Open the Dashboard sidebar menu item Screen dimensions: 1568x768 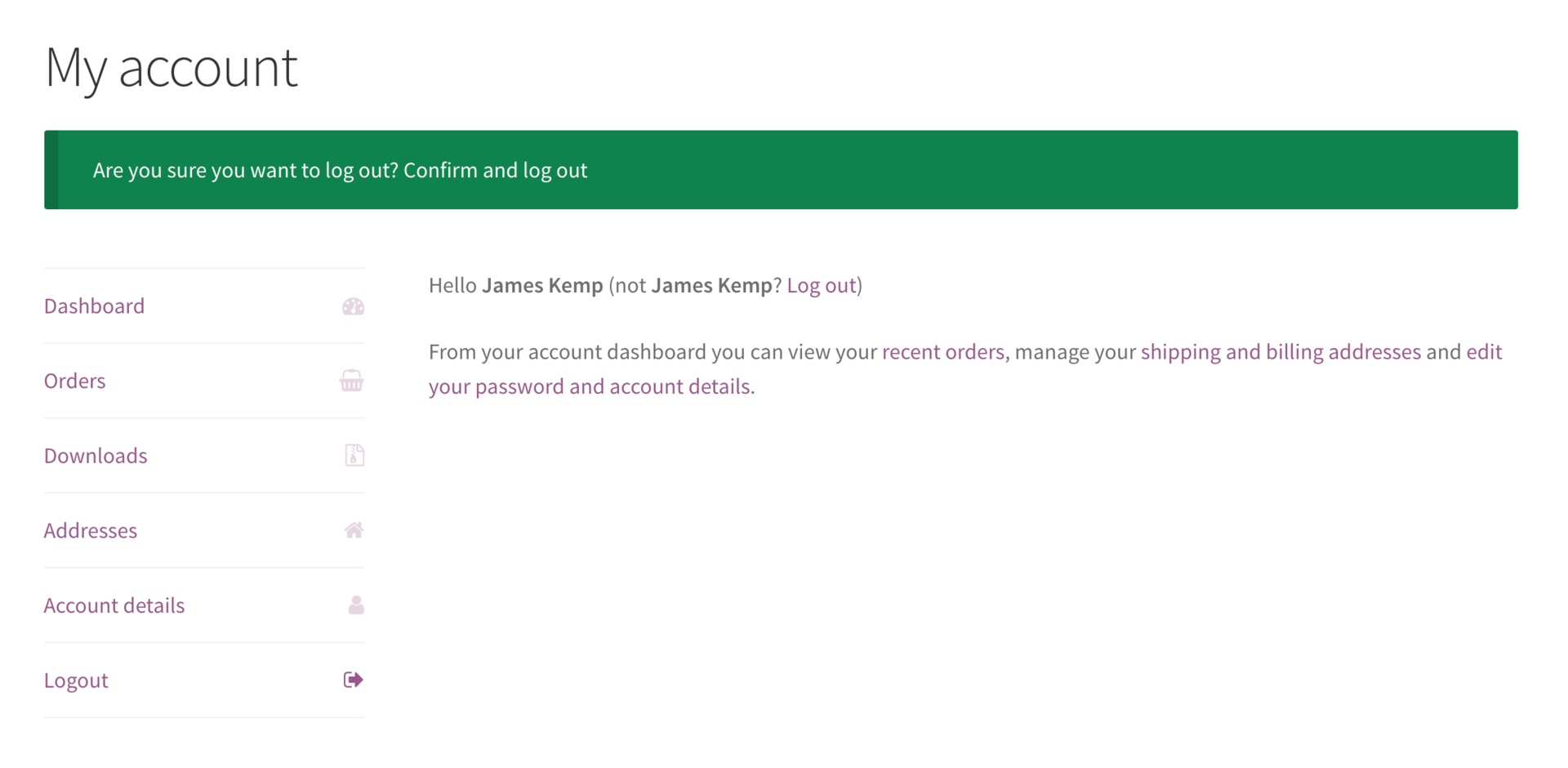(x=94, y=306)
